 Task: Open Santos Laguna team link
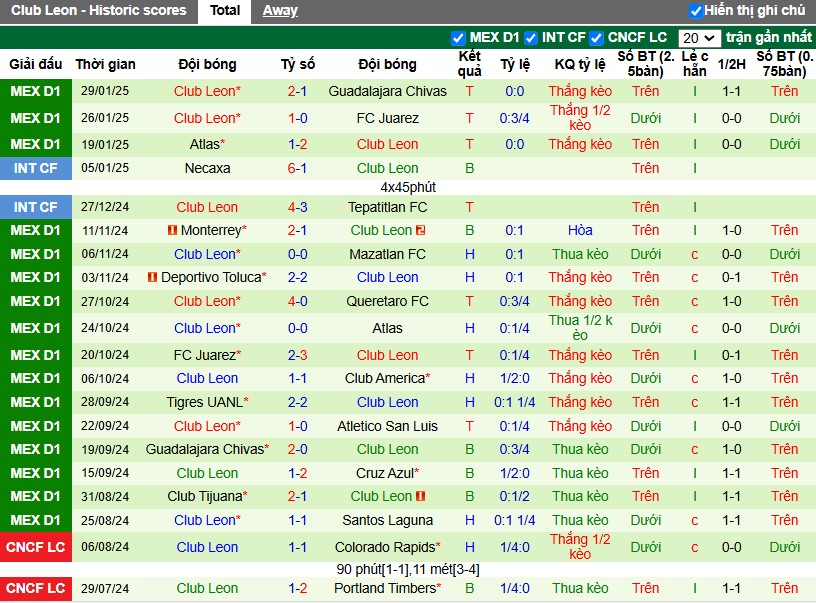(387, 520)
